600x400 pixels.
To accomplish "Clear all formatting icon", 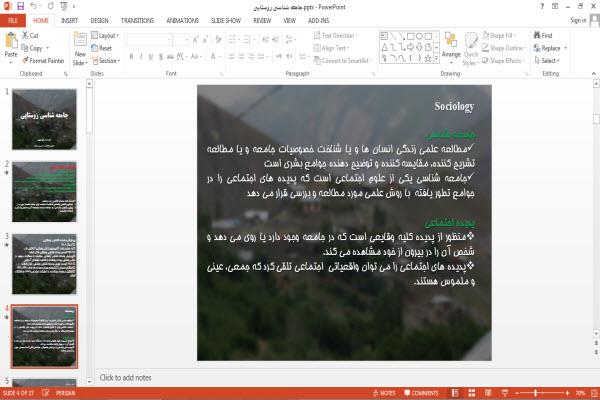I will click(218, 39).
